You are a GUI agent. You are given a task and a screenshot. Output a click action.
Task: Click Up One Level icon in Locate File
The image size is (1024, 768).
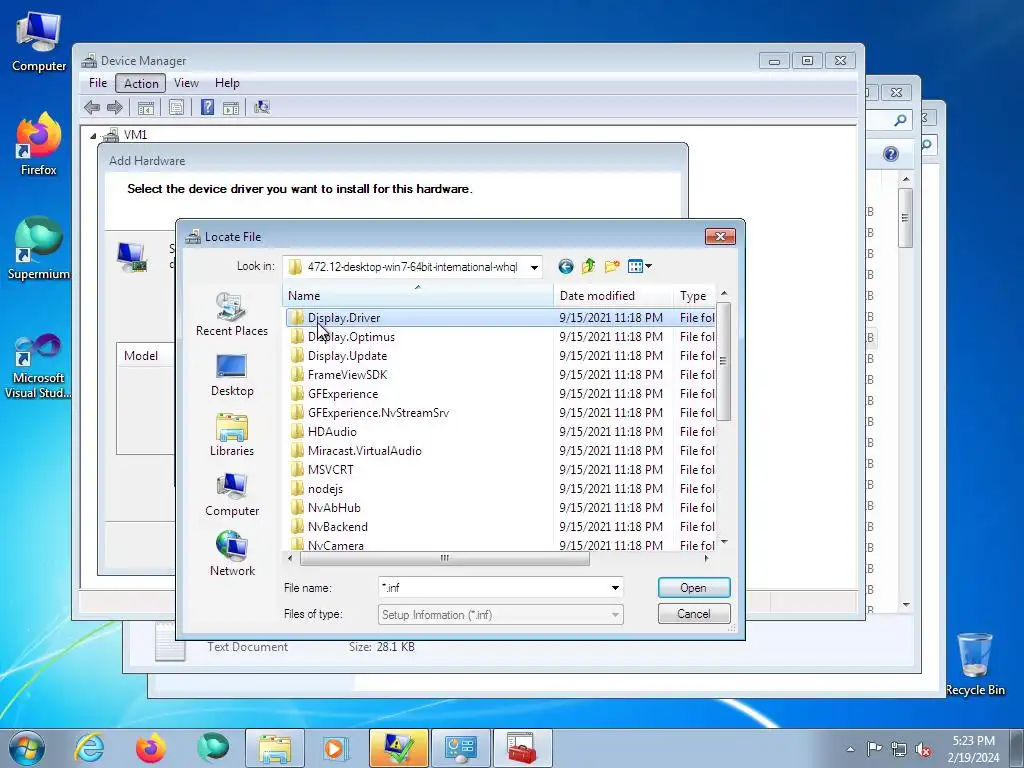coord(588,266)
